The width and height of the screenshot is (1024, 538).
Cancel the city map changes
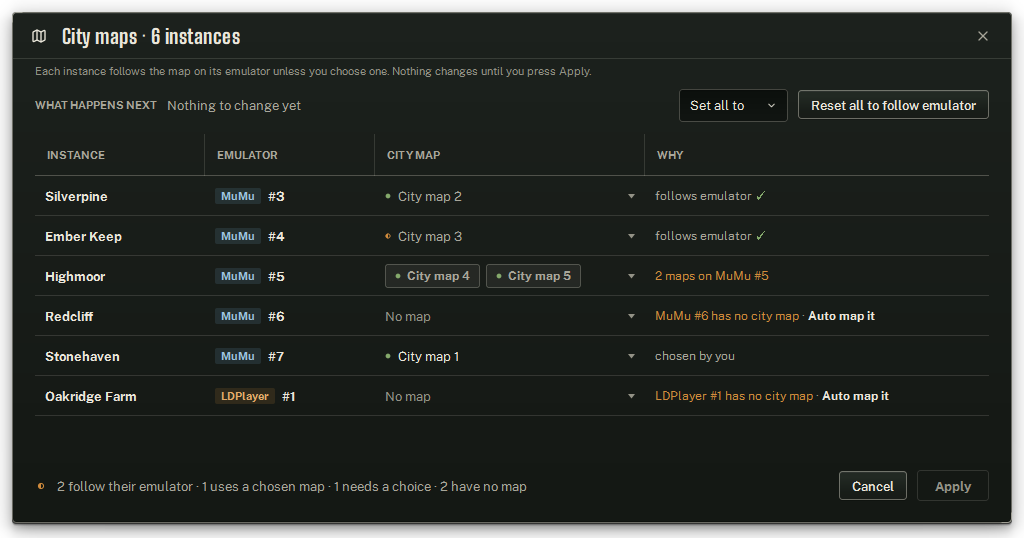click(872, 486)
